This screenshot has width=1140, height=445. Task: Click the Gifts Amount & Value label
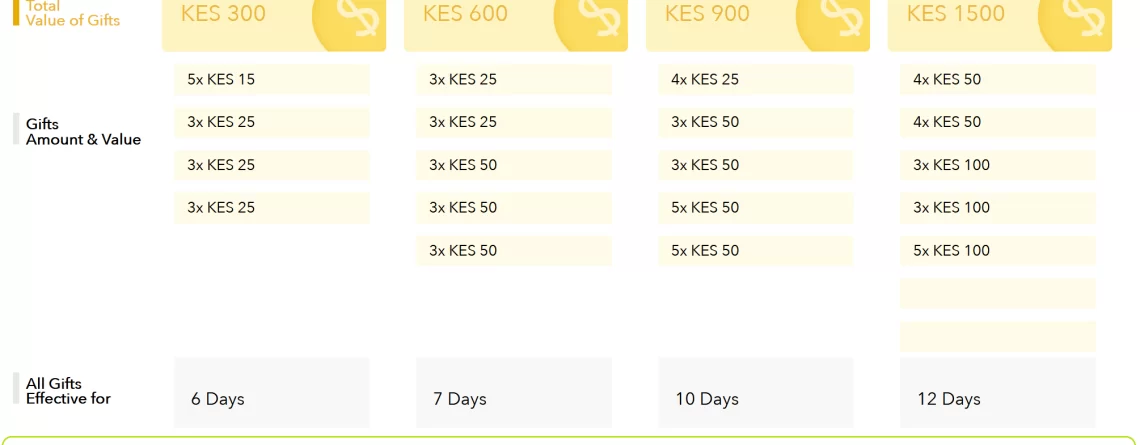(83, 132)
